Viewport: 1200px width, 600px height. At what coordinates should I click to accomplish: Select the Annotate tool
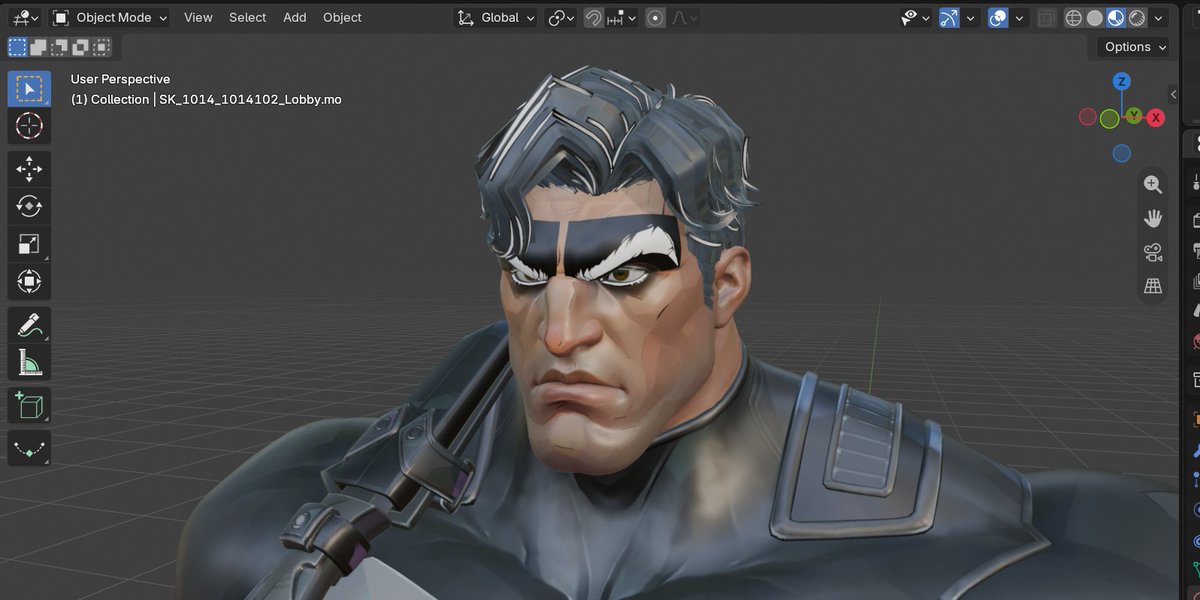29,325
